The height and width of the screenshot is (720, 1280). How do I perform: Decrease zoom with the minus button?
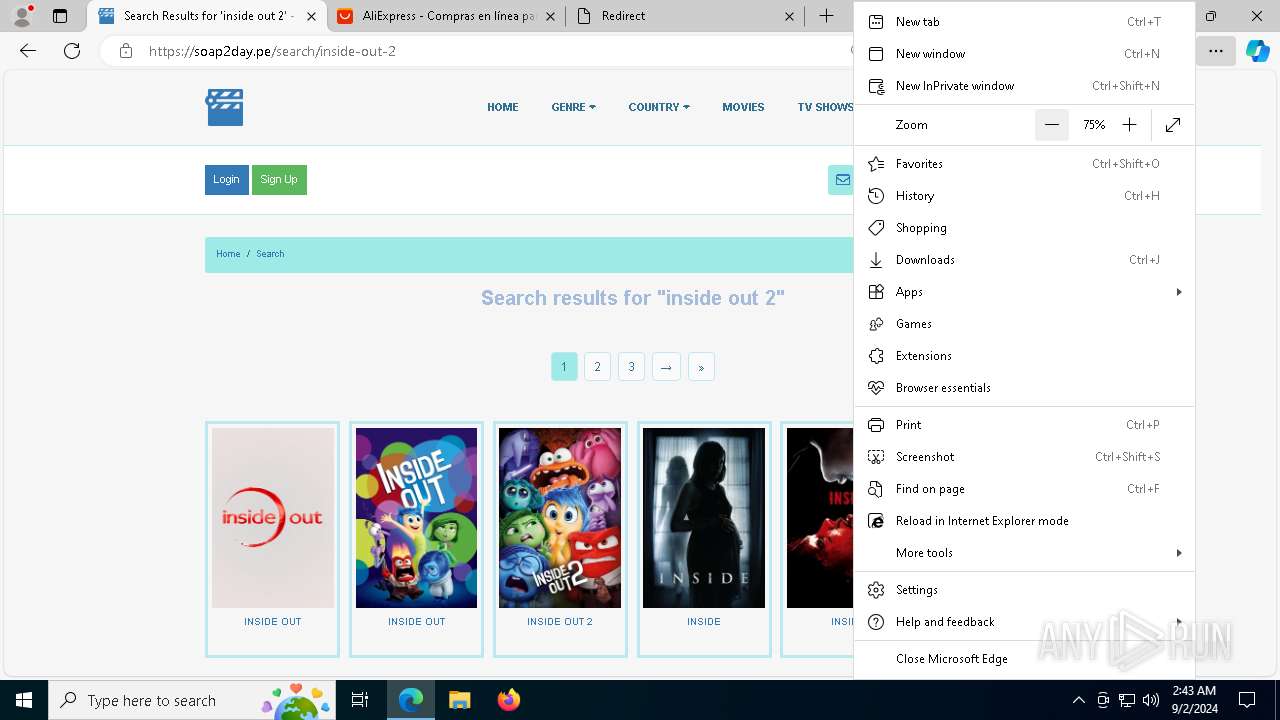1052,125
